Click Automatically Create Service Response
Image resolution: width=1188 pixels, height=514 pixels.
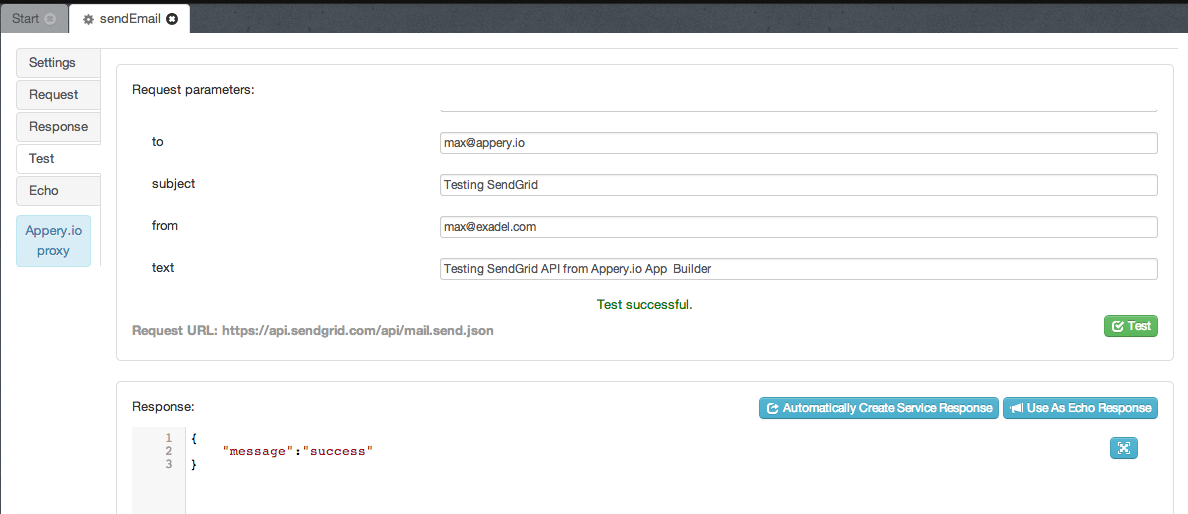coord(878,408)
